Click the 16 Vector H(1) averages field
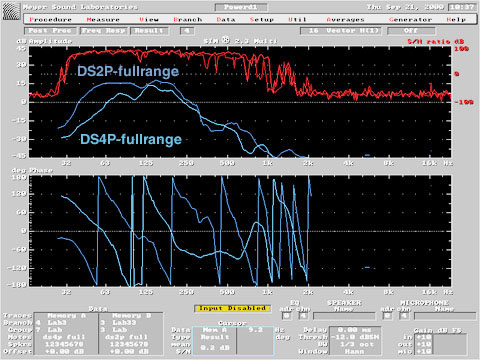Screen dimensions: 480x360 (x=341, y=31)
